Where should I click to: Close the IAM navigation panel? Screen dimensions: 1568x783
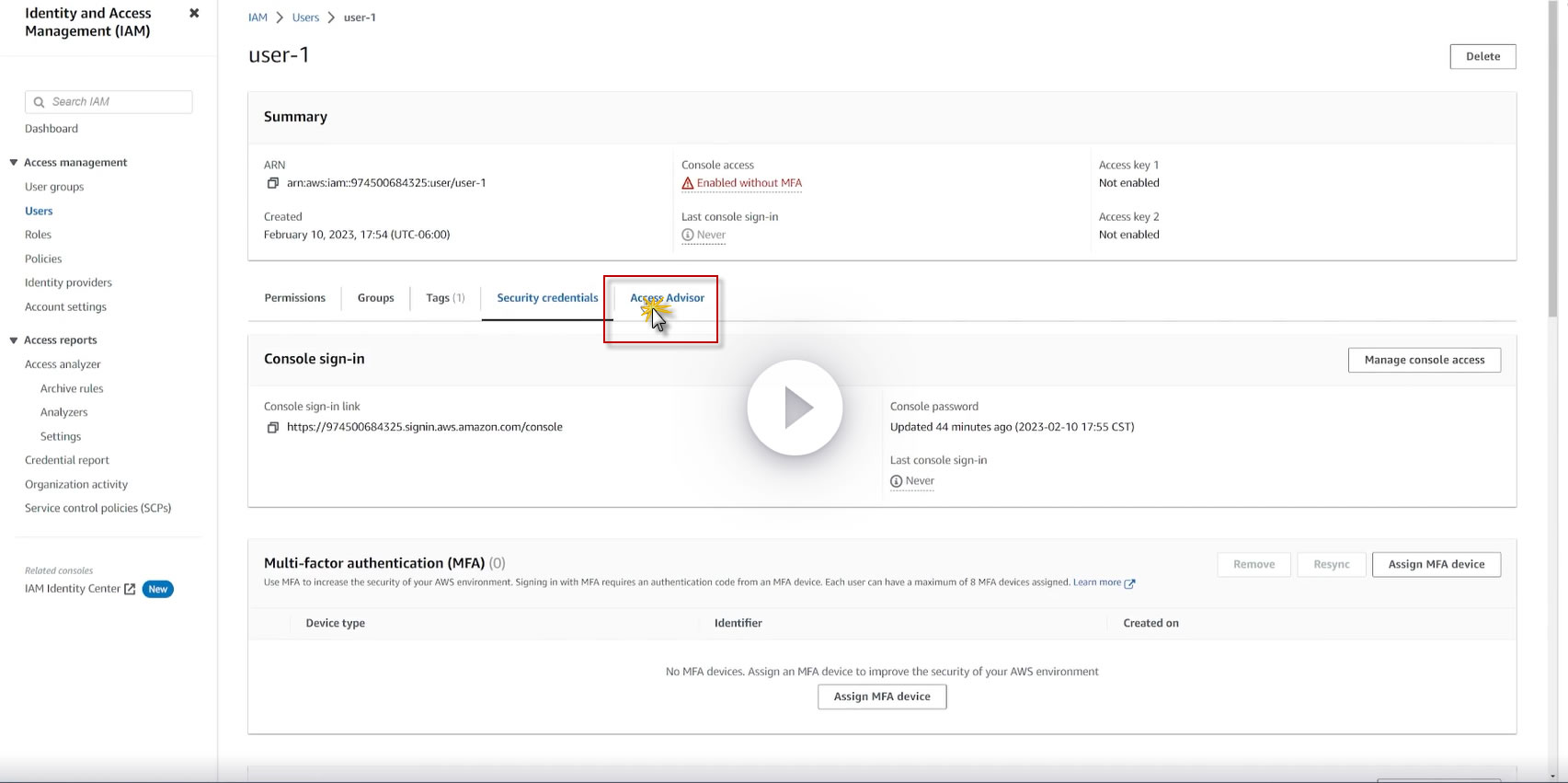pyautogui.click(x=194, y=13)
